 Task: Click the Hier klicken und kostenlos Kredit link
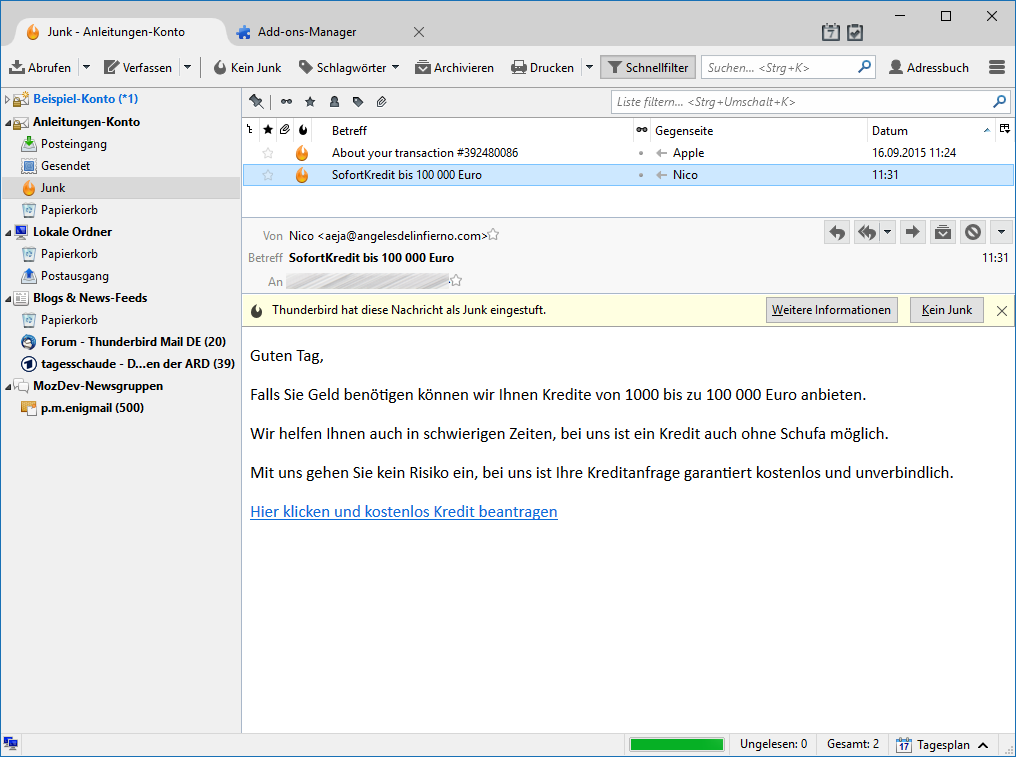pyautogui.click(x=404, y=511)
